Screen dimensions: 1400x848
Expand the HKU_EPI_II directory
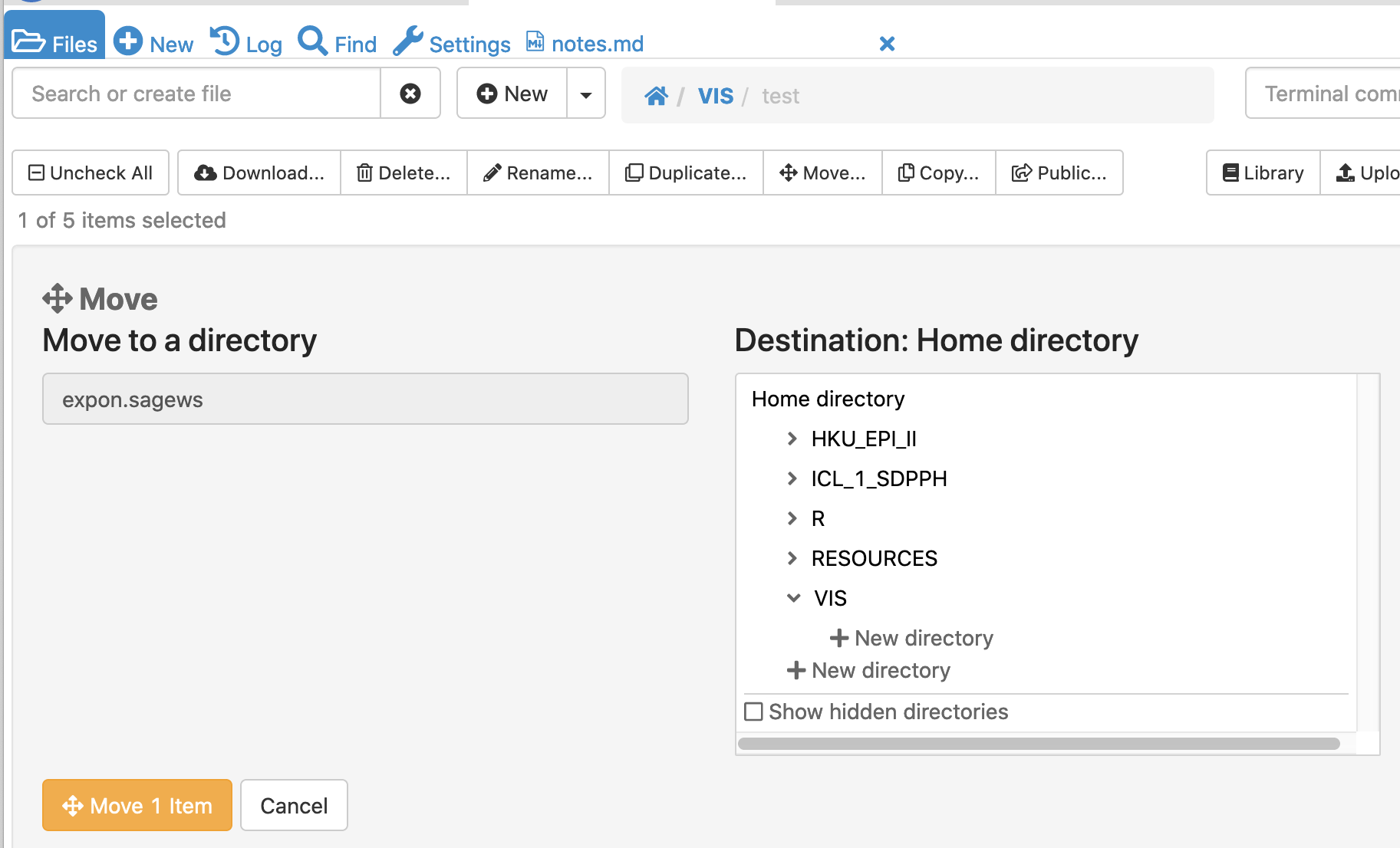792,439
